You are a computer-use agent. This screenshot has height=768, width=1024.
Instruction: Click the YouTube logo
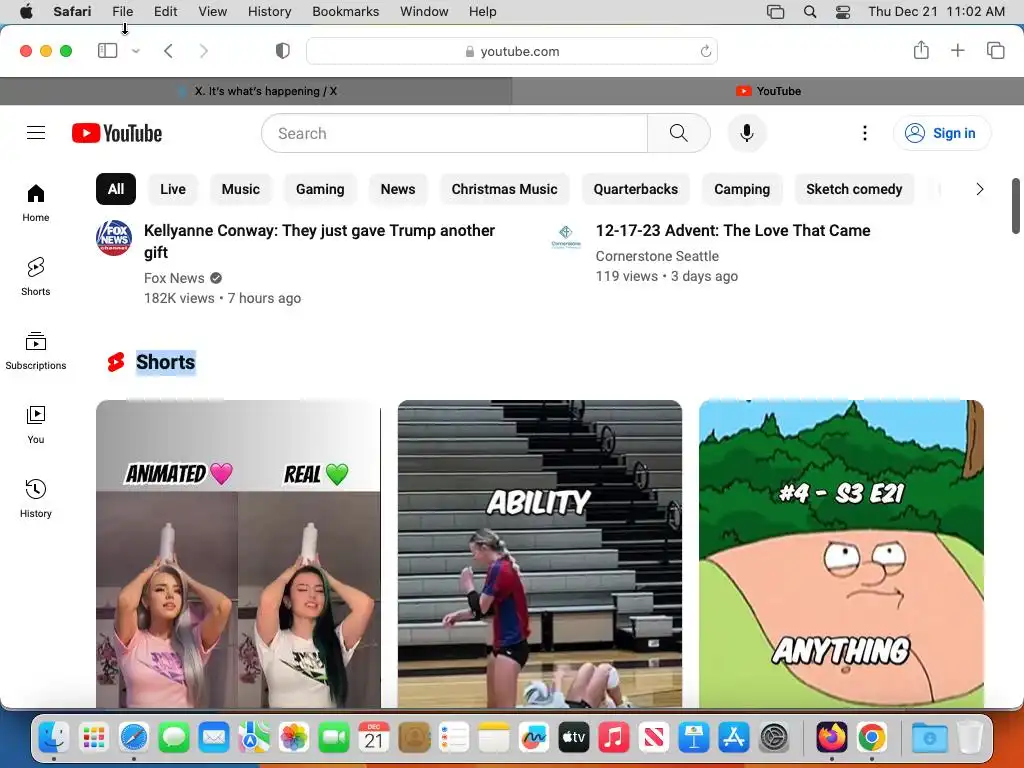[x=117, y=133]
